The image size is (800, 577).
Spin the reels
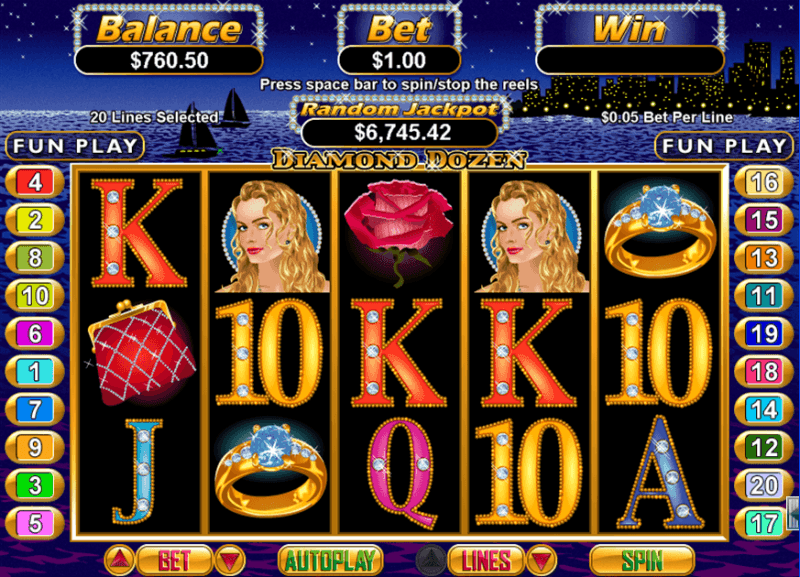click(642, 560)
